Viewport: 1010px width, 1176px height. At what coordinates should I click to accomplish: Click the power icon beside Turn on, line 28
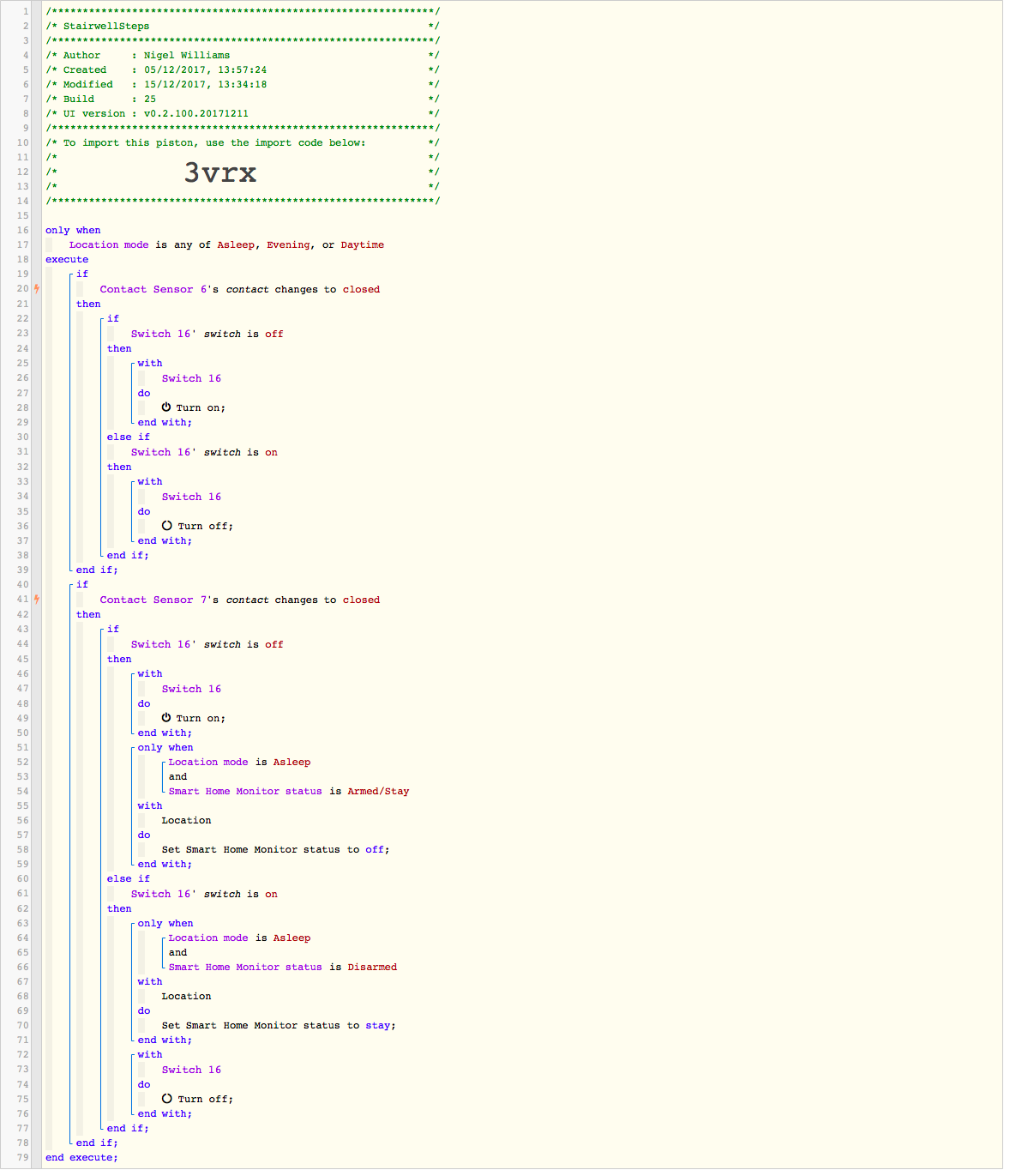[x=166, y=407]
